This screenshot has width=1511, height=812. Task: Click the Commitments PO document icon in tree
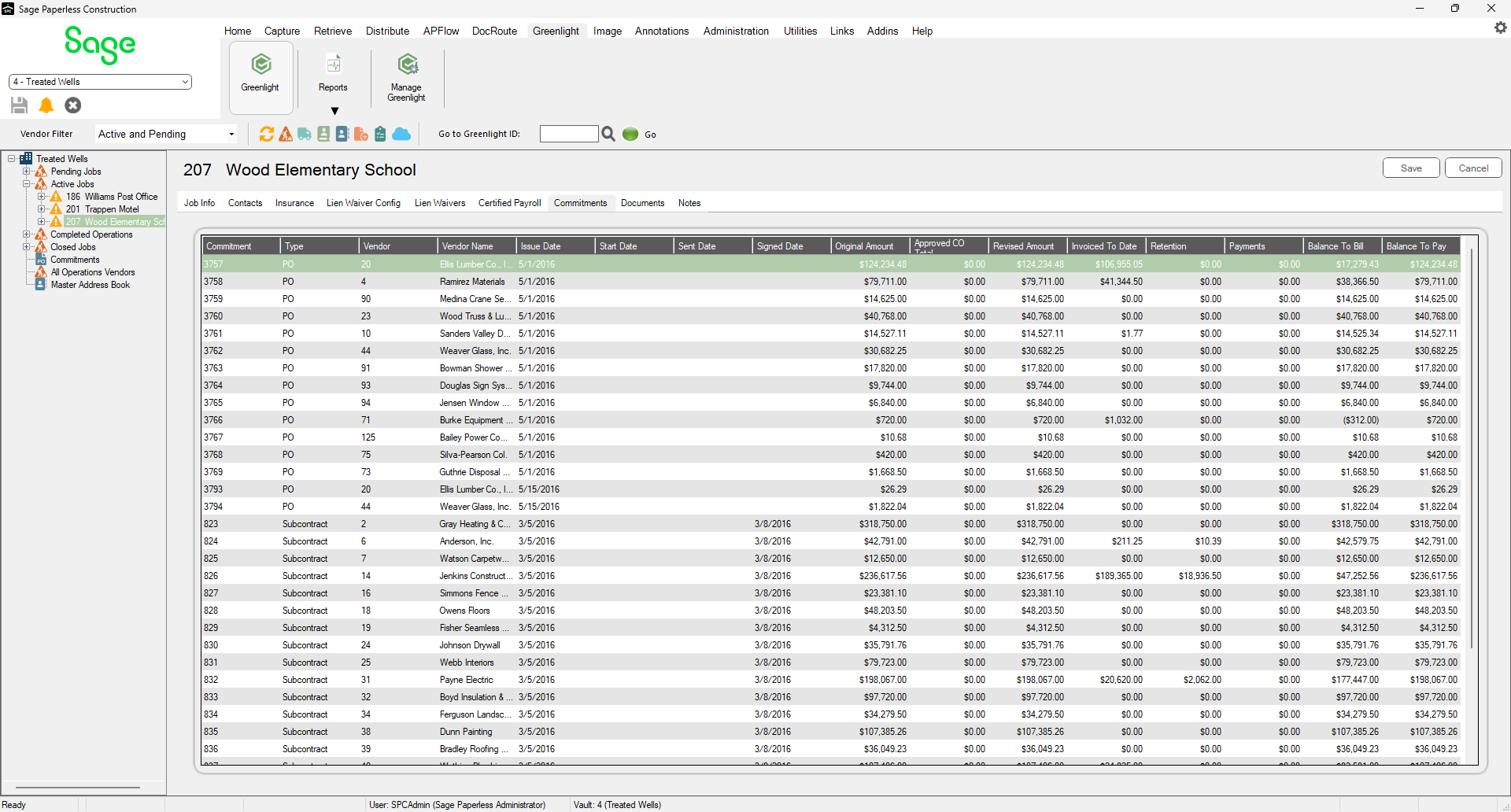(41, 260)
